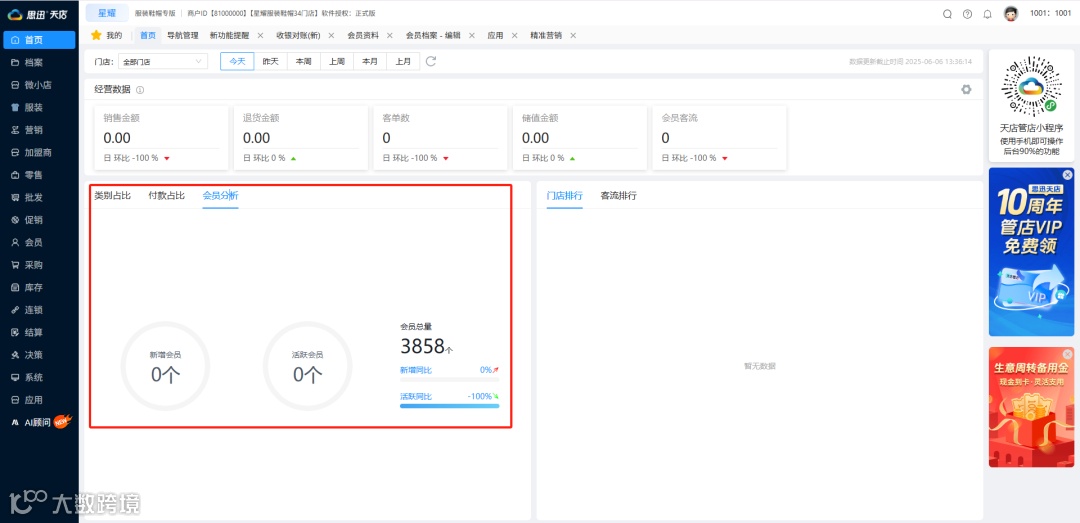
Task: Click the 活跃同比 progress bar
Action: 449,406
